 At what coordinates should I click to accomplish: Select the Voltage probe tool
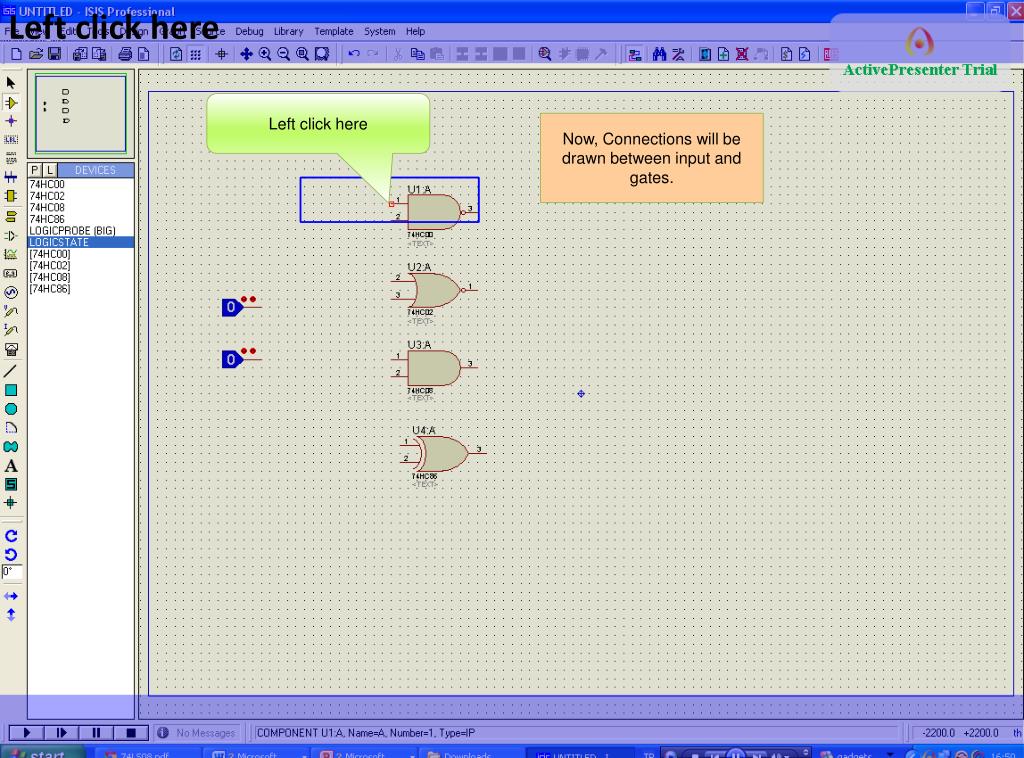10,311
